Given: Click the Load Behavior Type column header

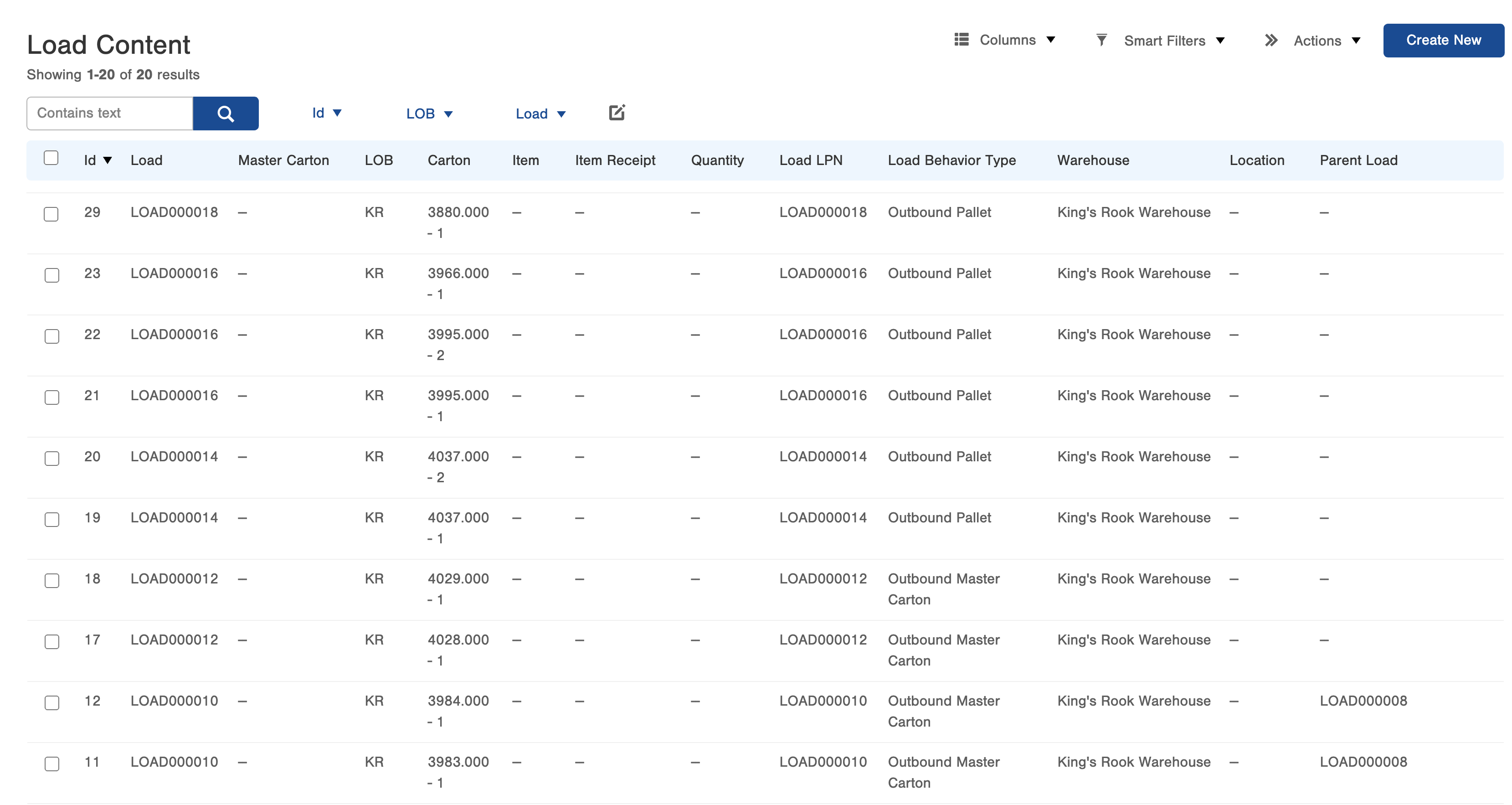Looking at the screenshot, I should [x=951, y=160].
